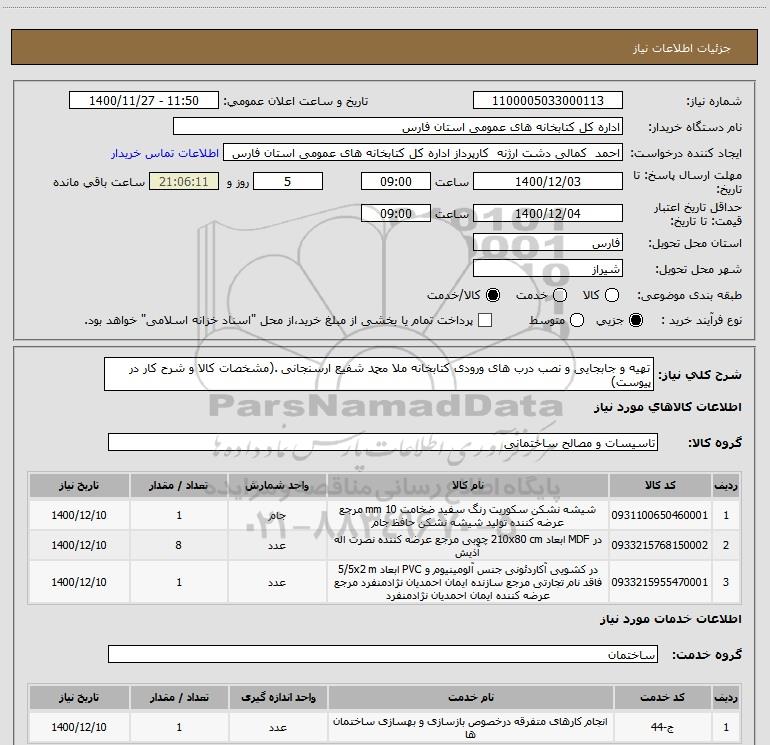Click the price validity time 09:00 field

click(396, 213)
